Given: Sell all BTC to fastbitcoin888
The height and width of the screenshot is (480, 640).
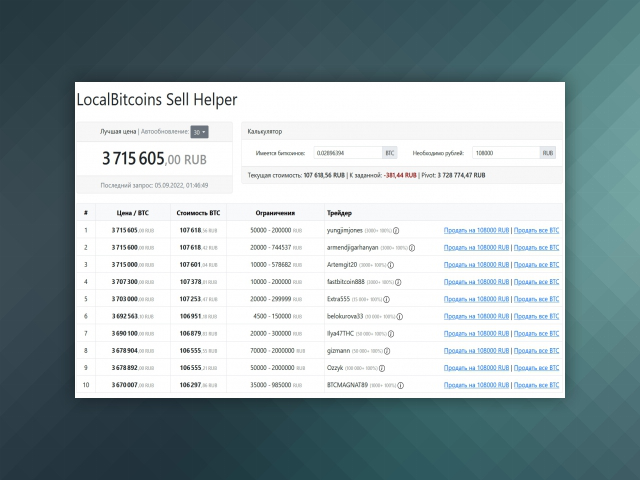Looking at the screenshot, I should (x=536, y=282).
